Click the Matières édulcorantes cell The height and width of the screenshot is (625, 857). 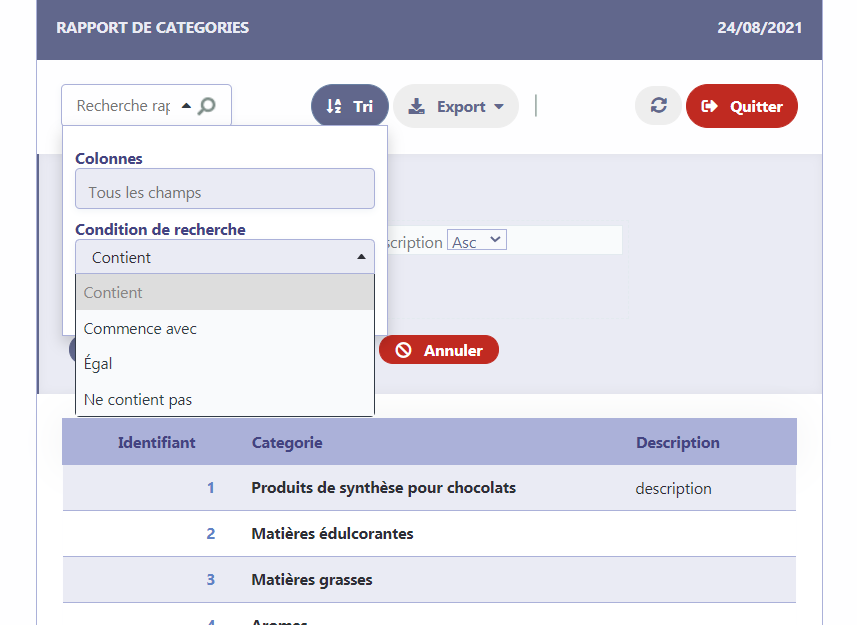(x=332, y=534)
